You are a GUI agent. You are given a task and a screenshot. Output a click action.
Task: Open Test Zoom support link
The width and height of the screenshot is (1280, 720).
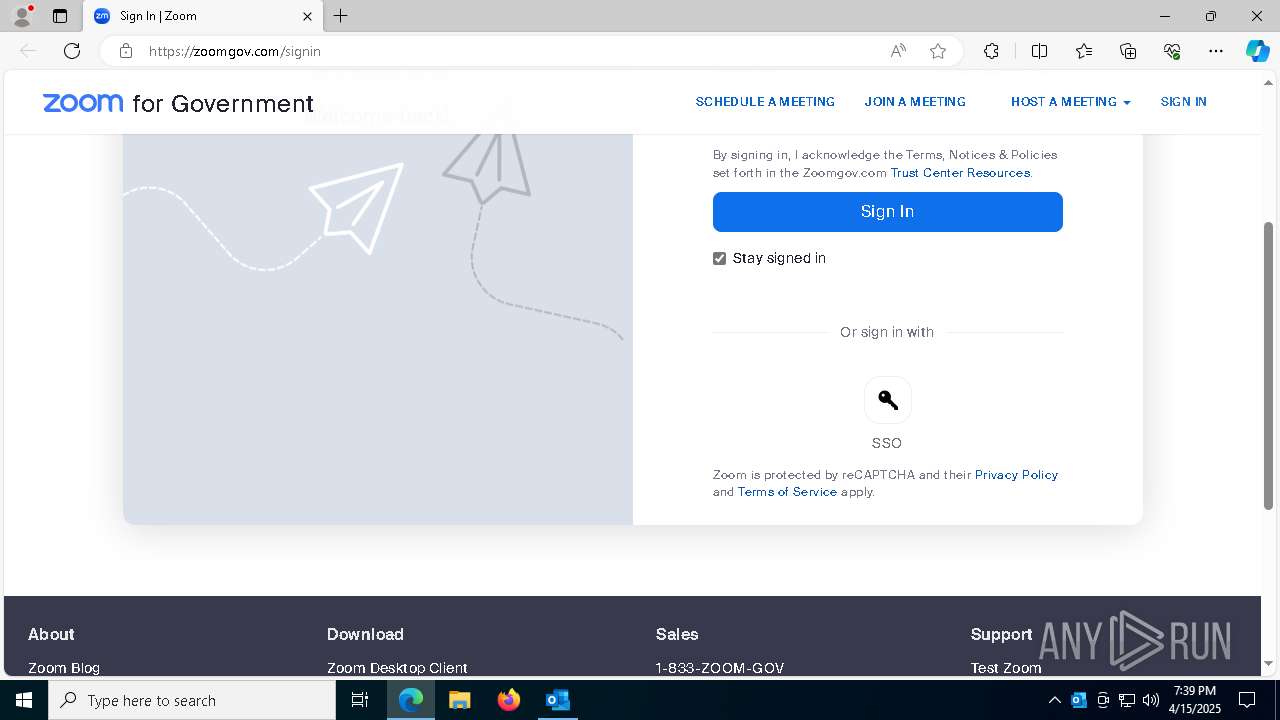[x=1006, y=668]
